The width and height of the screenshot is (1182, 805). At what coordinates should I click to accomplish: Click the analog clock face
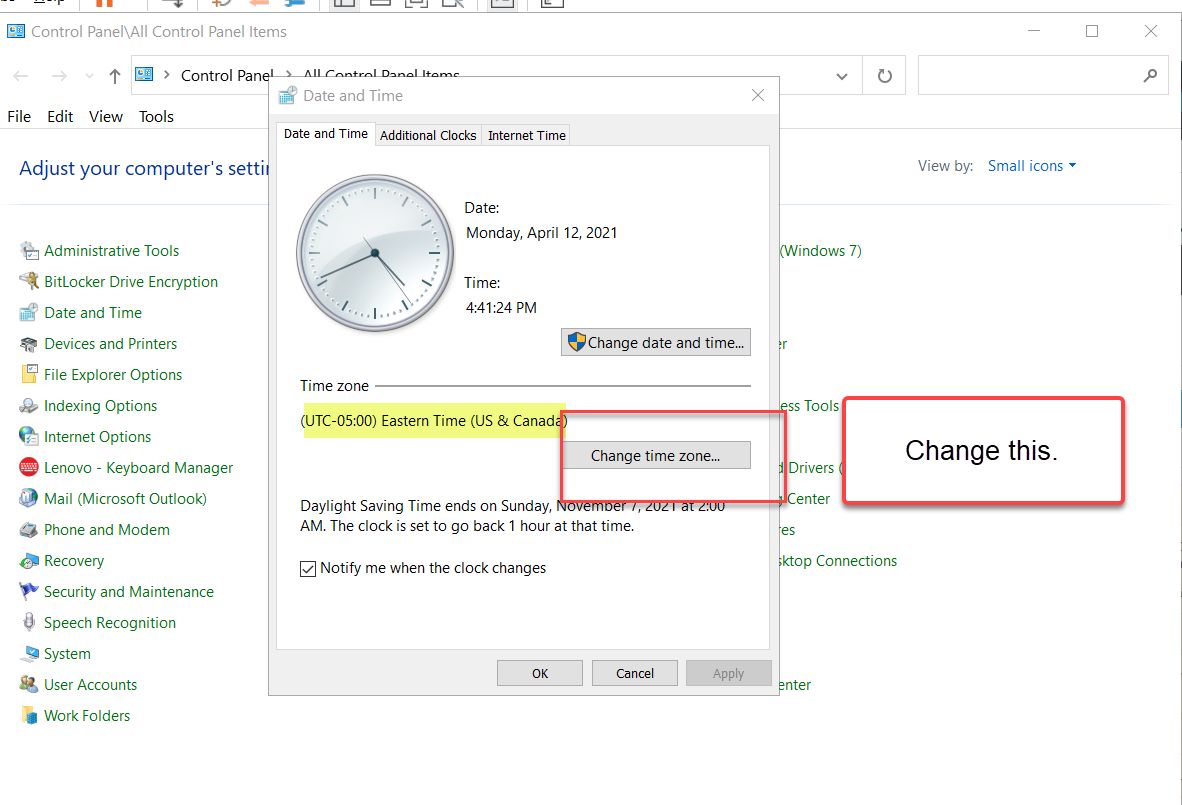pos(375,253)
